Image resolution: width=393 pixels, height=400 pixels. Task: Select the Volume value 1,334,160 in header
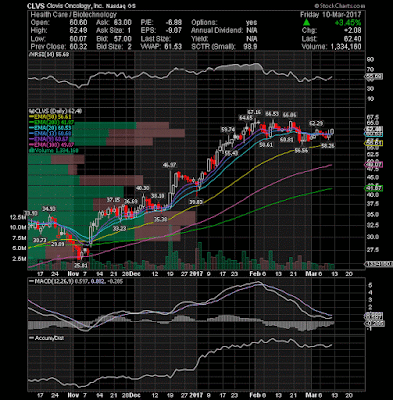pos(346,47)
